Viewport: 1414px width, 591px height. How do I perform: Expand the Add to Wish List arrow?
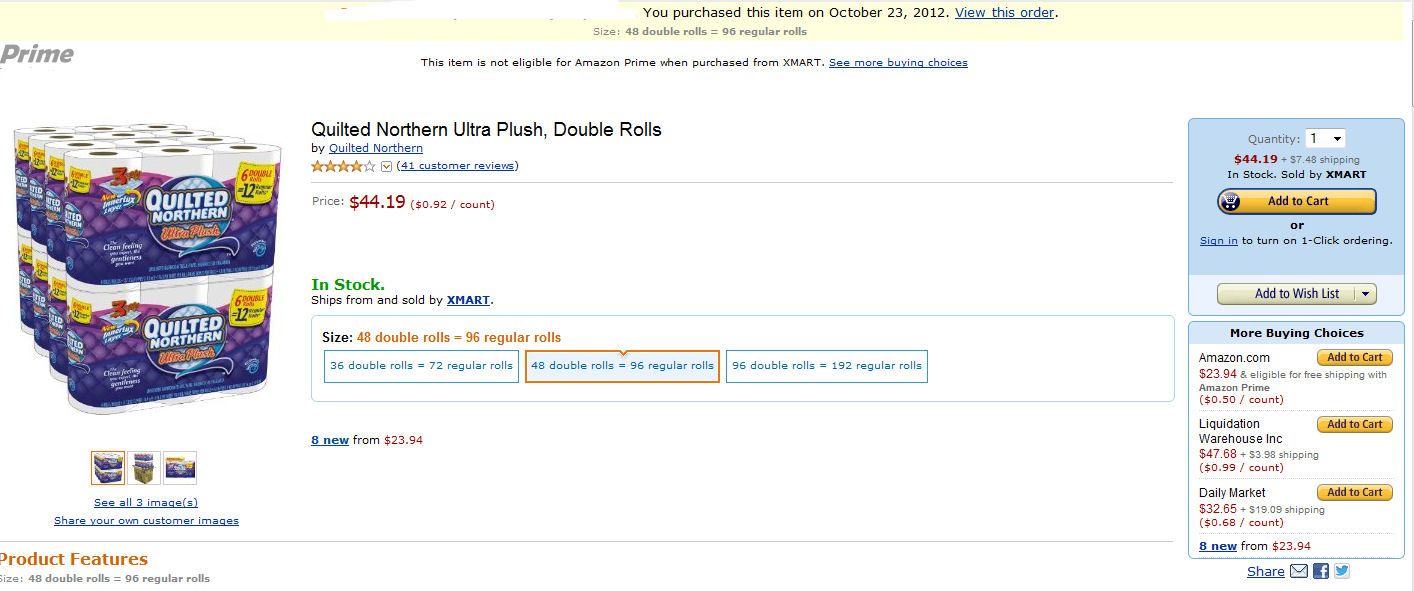[x=1366, y=294]
